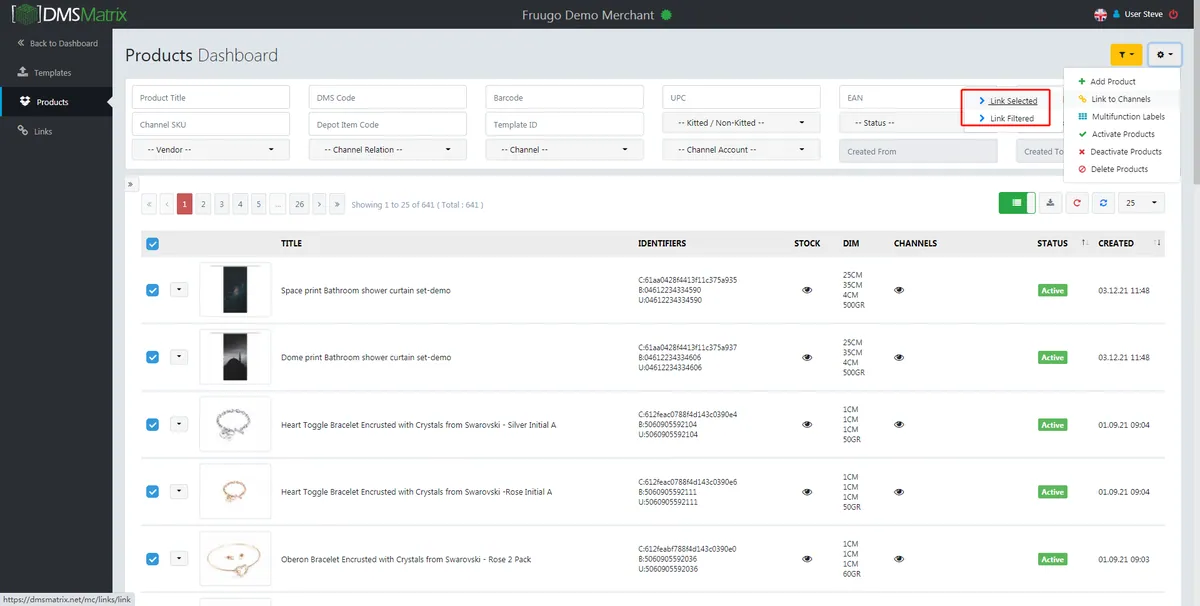Select Add Product from the actions menu
This screenshot has width=1200, height=606.
point(1112,82)
